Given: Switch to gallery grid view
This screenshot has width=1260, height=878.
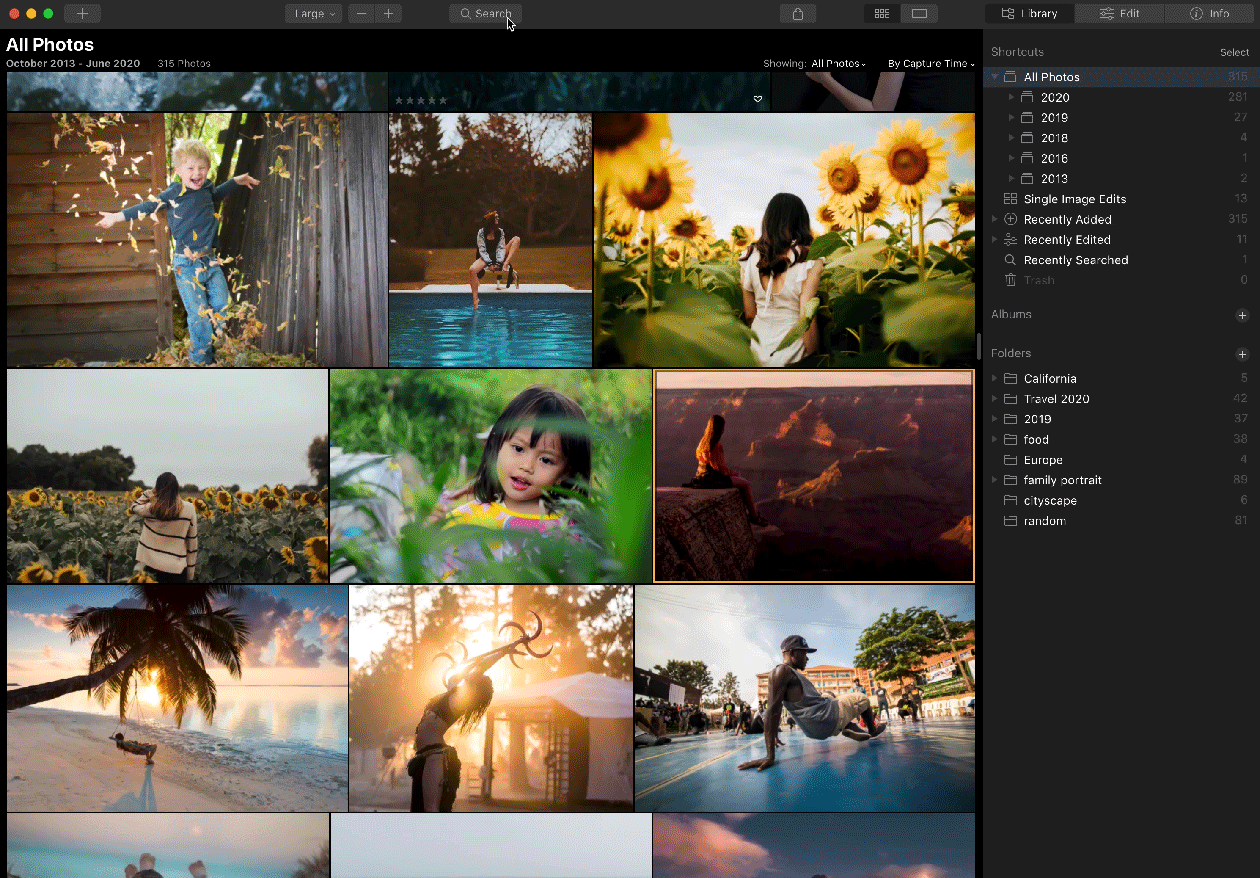Looking at the screenshot, I should click(x=881, y=14).
